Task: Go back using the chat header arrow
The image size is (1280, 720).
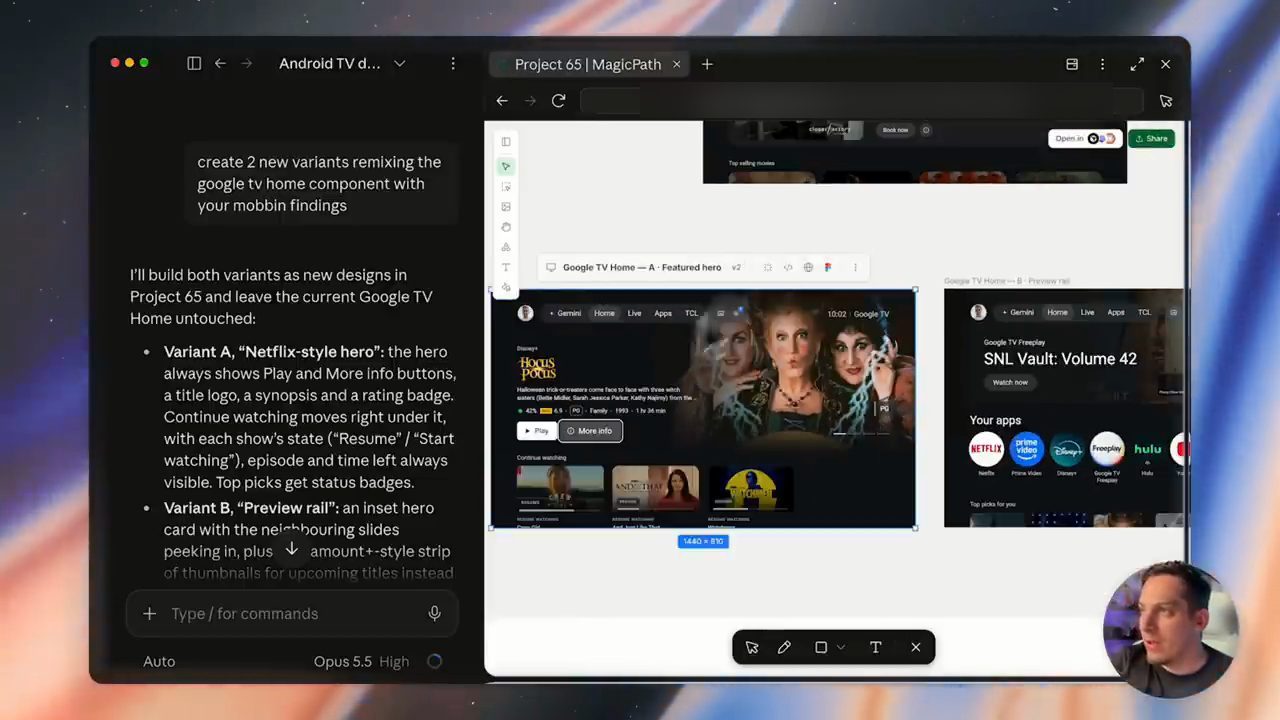Action: (220, 63)
